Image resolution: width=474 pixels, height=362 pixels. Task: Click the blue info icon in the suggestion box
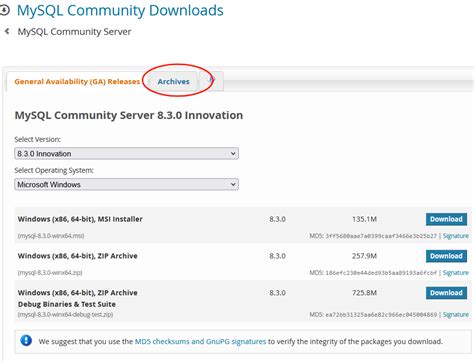coord(26,341)
